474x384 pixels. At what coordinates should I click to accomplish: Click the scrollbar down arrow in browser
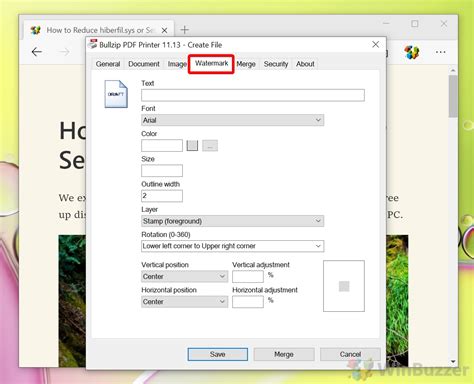[453, 361]
